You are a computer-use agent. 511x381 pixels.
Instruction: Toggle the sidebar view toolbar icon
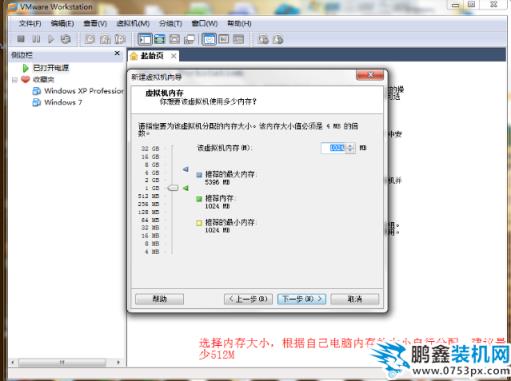pyautogui.click(x=145, y=39)
